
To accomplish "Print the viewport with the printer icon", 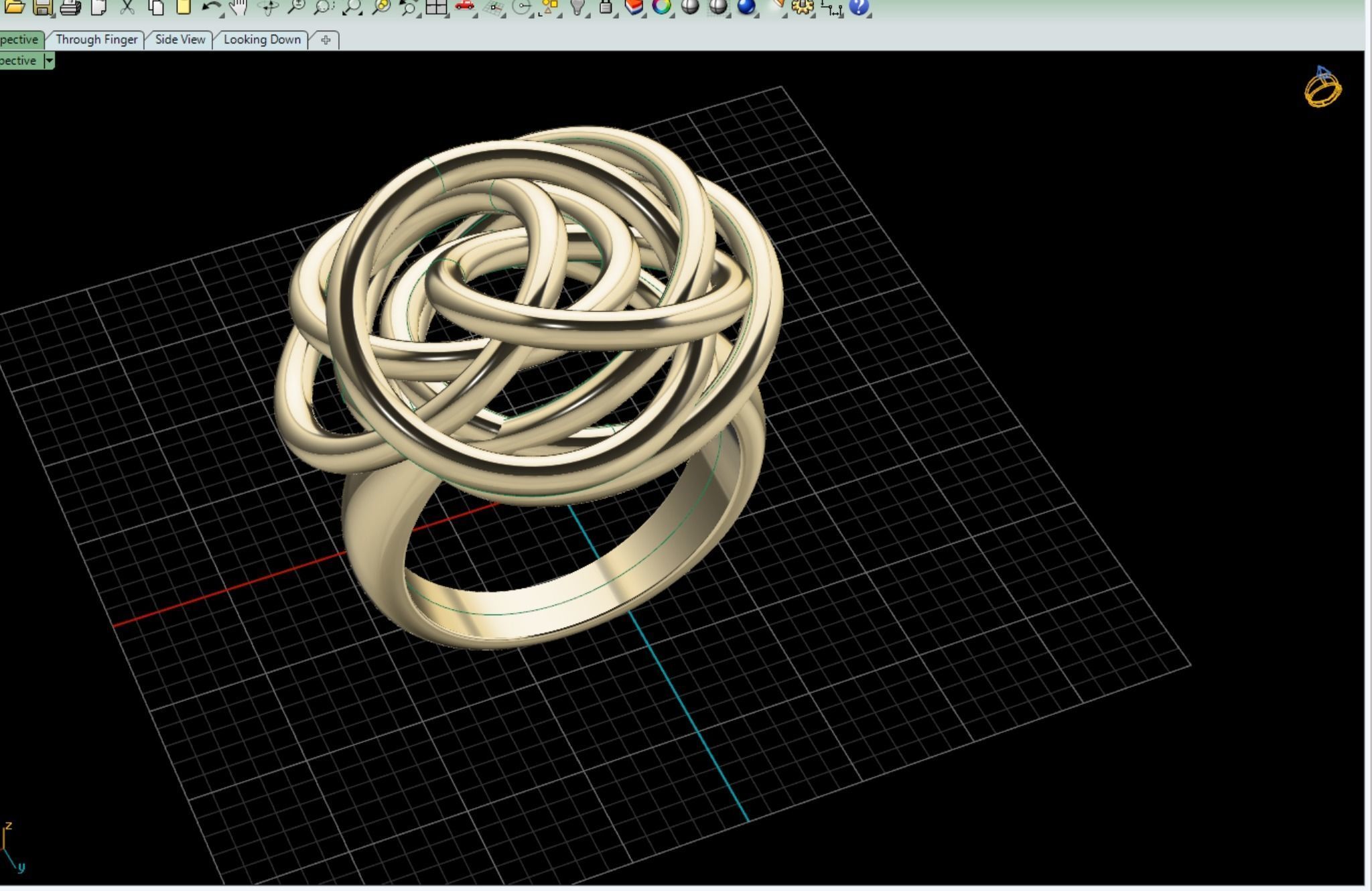I will (x=70, y=7).
